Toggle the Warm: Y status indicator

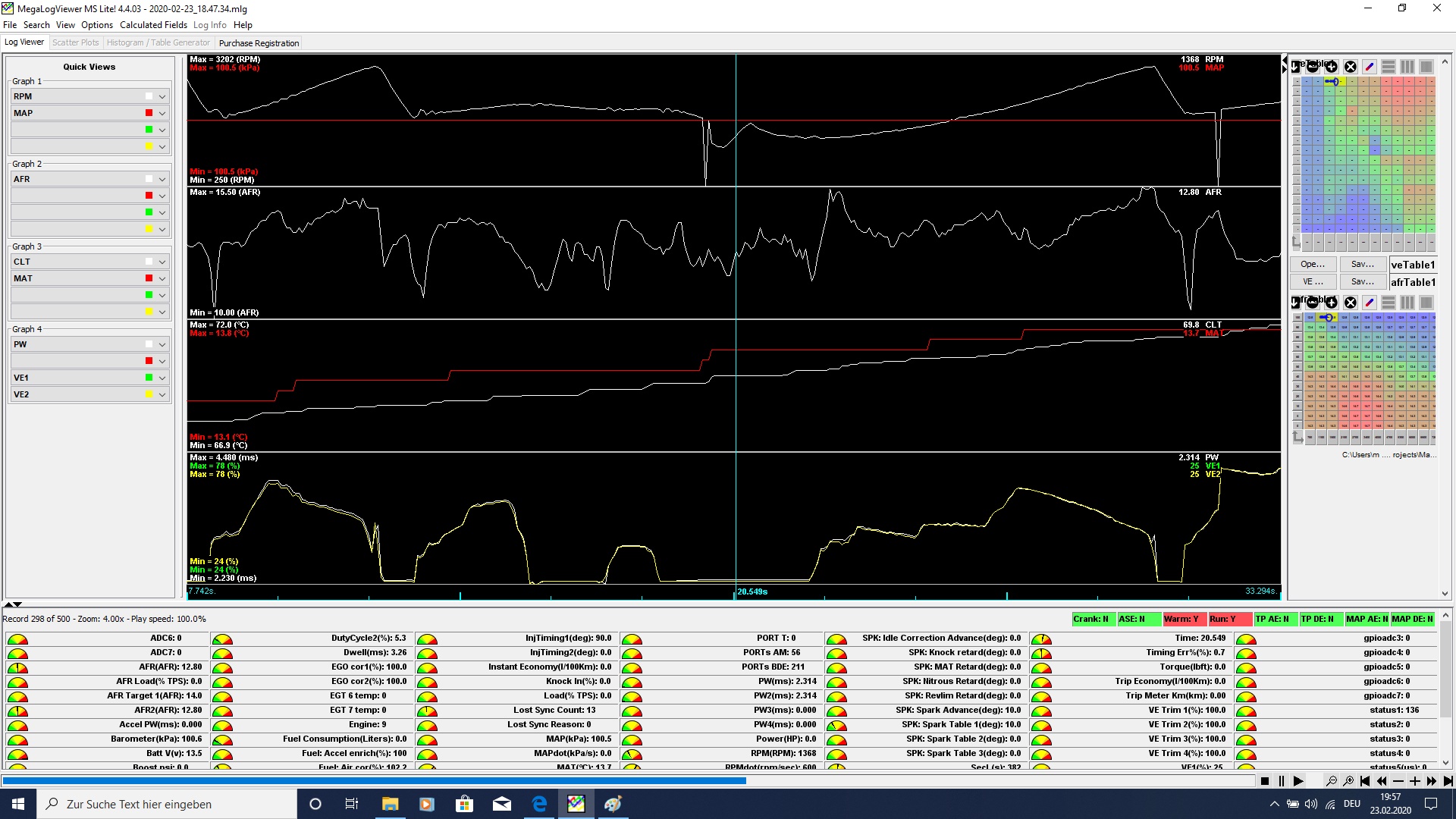1184,619
